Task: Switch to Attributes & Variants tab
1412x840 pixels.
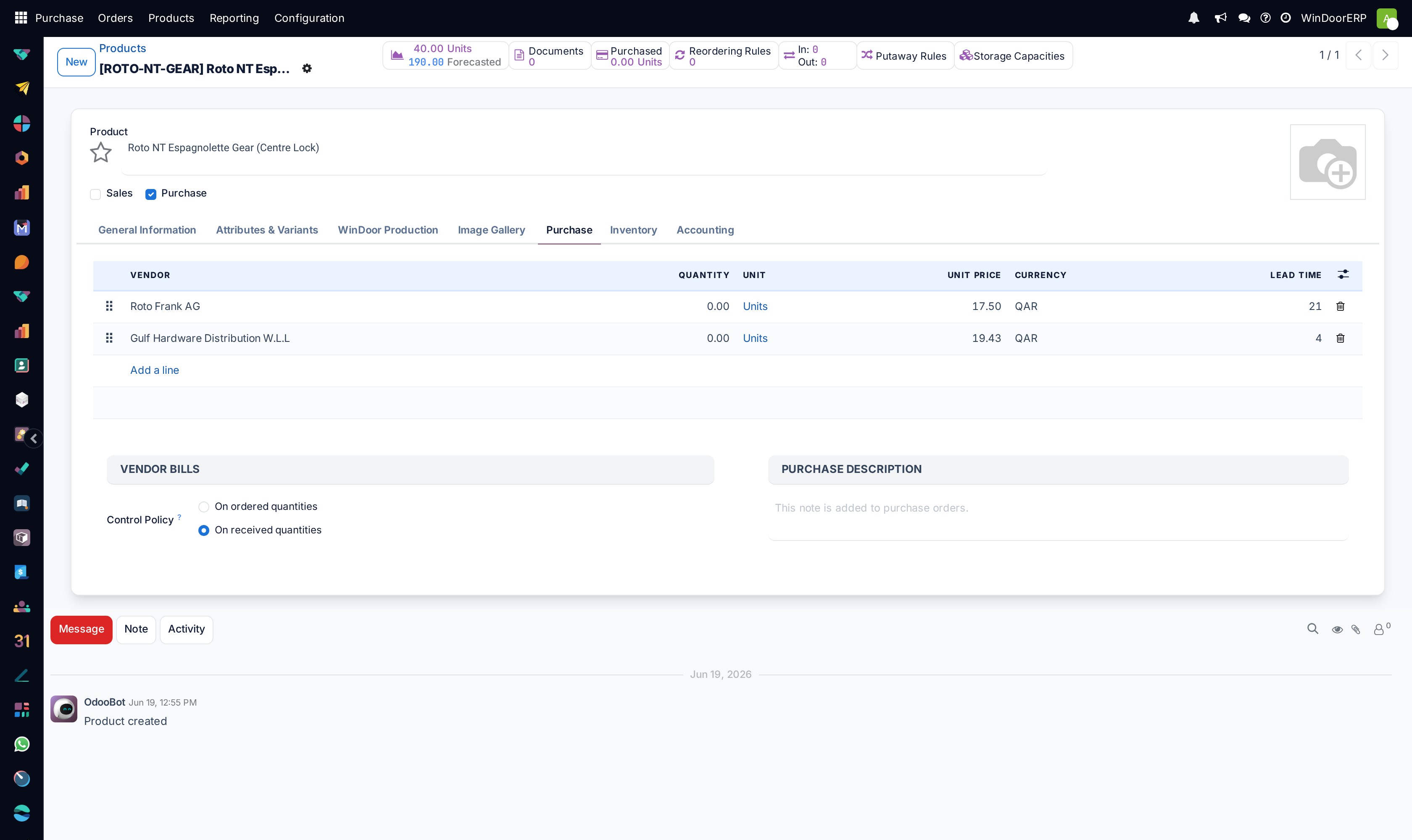Action: [x=267, y=230]
